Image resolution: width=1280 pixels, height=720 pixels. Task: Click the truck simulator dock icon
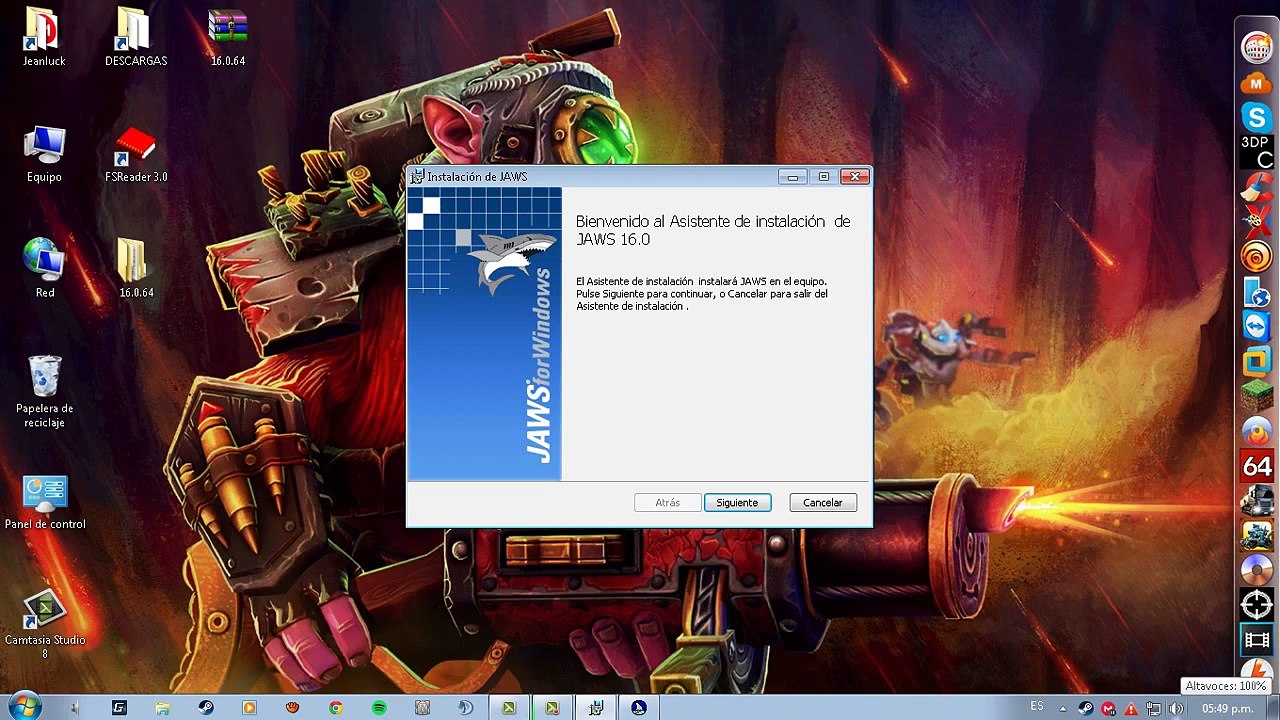click(1256, 500)
